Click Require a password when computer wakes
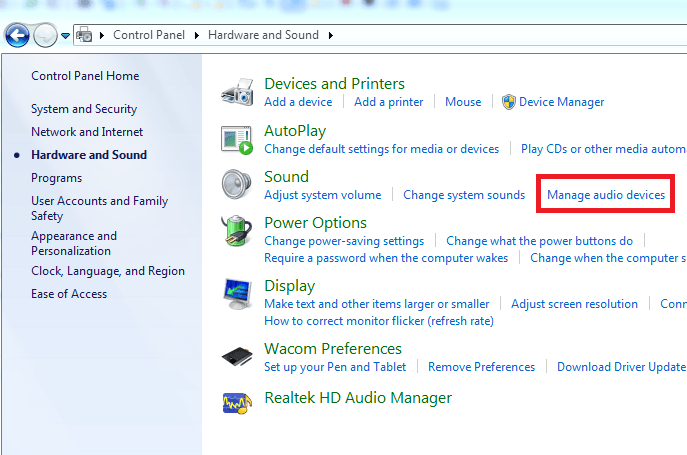The image size is (687, 455). pos(386,258)
